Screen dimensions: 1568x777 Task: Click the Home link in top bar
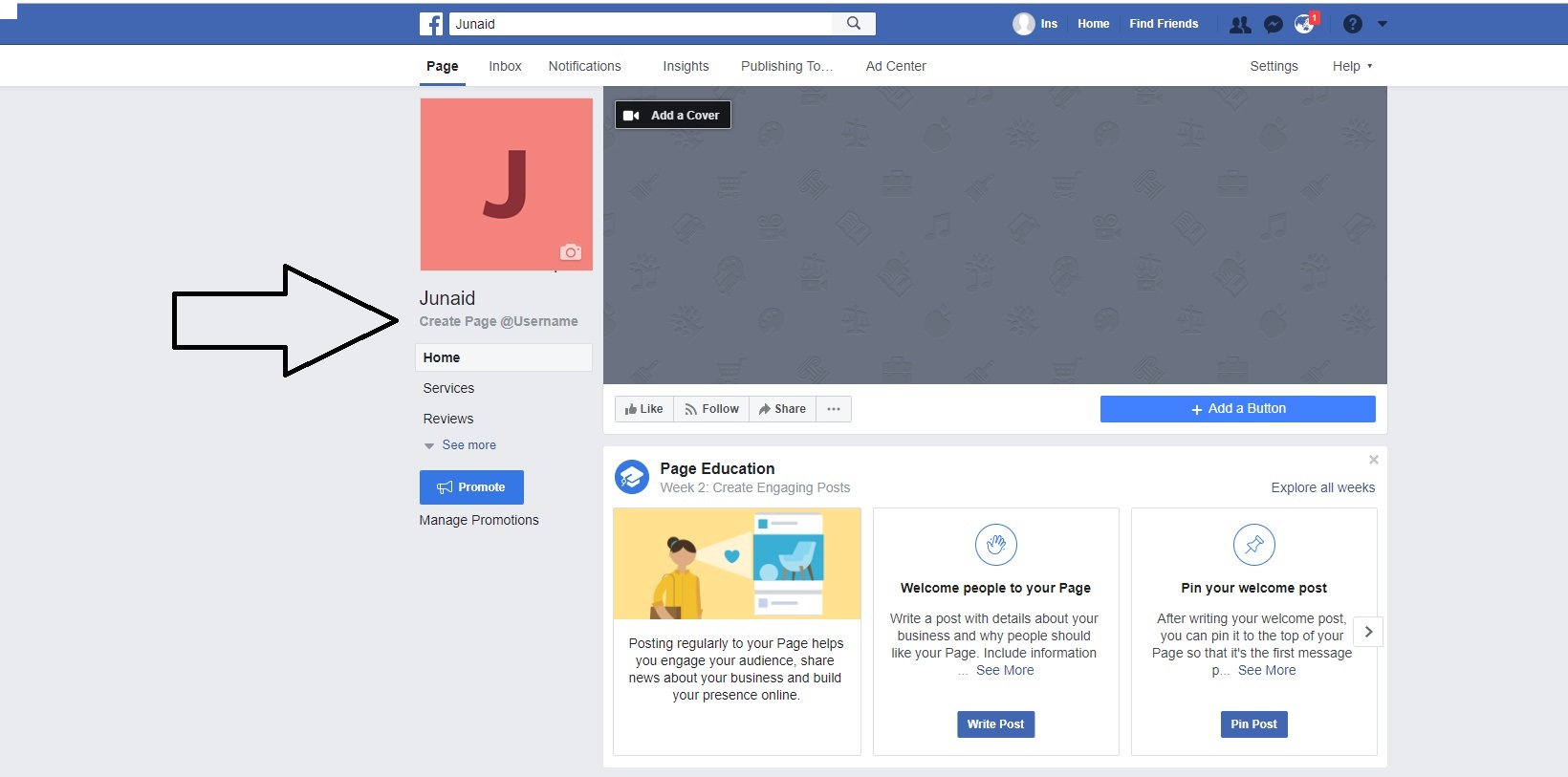(1094, 24)
